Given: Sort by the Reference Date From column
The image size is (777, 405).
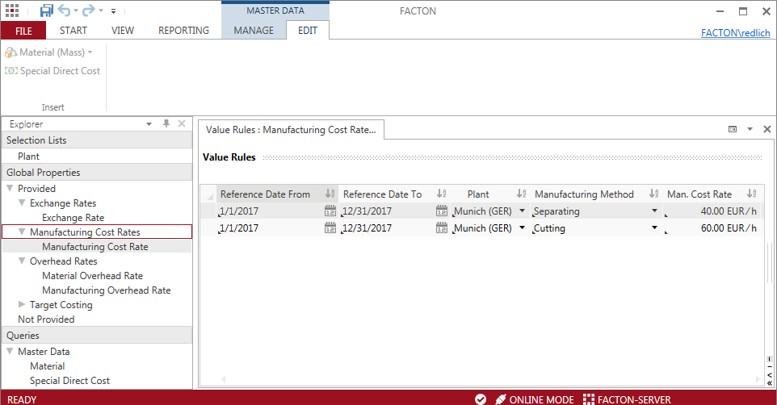Looking at the screenshot, I should (x=330, y=193).
